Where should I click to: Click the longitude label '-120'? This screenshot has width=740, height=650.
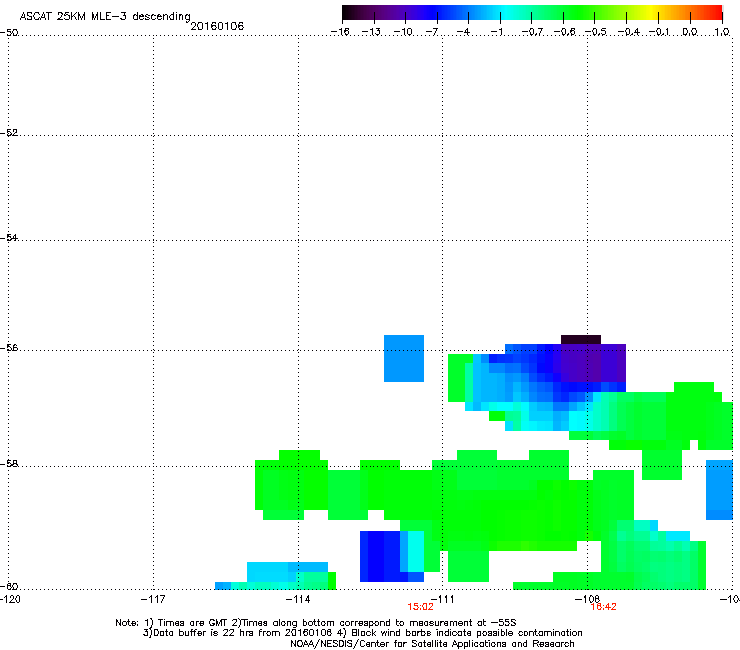pos(9,599)
